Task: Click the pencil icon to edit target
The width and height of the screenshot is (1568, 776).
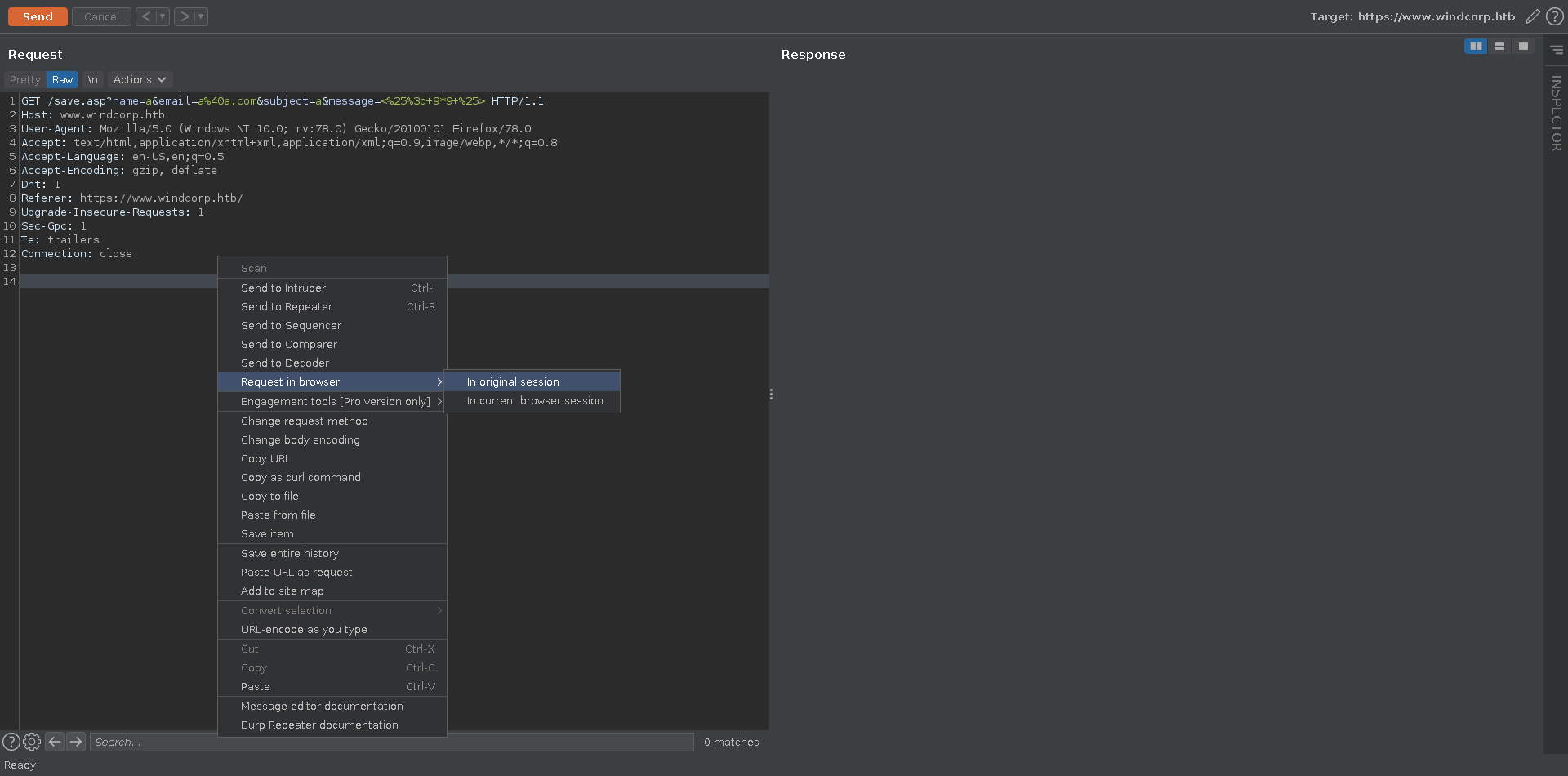Action: click(1533, 16)
